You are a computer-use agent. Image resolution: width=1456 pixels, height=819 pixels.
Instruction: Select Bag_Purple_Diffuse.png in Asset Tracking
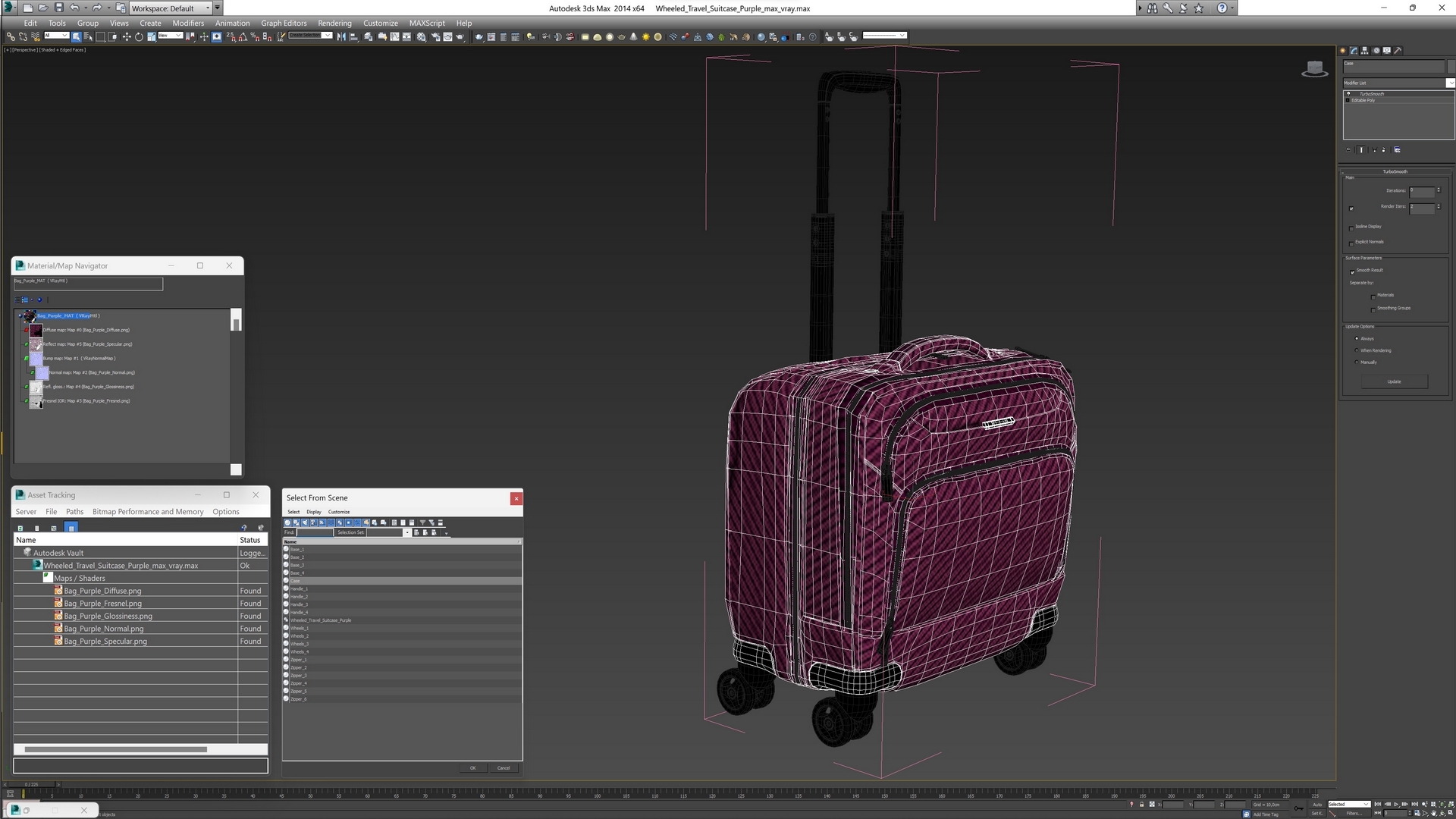102,591
